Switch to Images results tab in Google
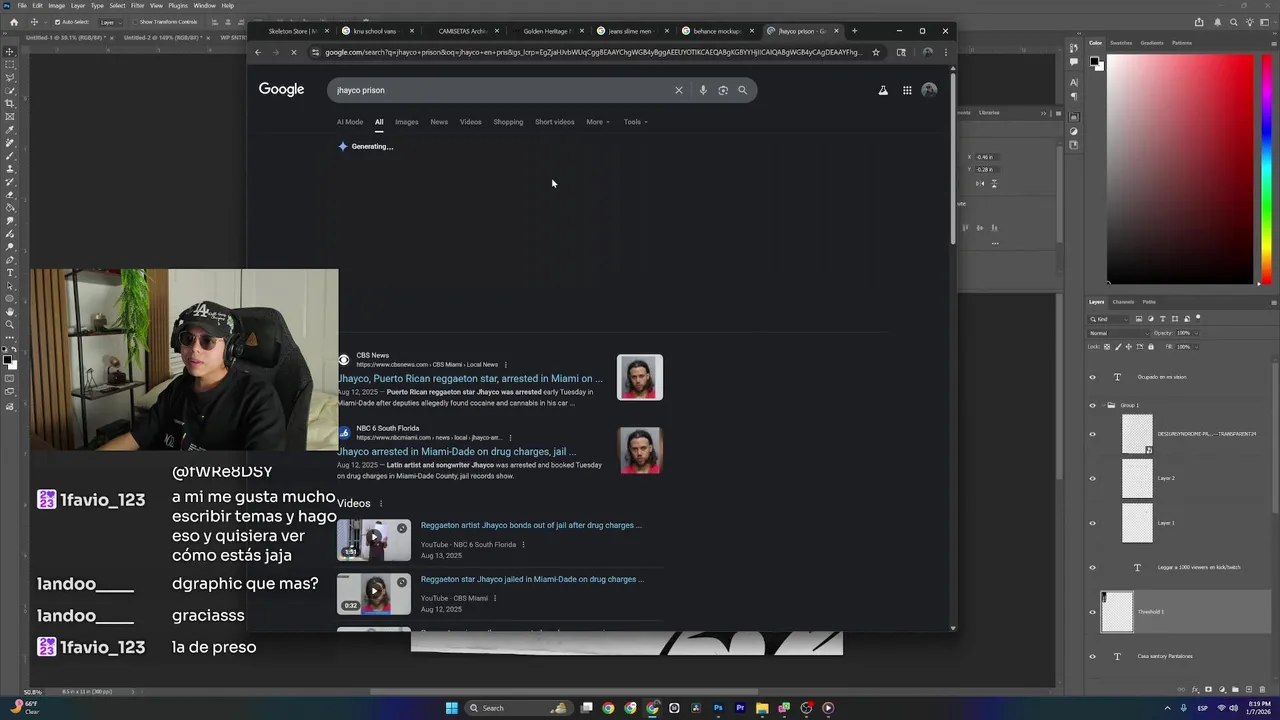The height and width of the screenshot is (720, 1280). (x=406, y=122)
